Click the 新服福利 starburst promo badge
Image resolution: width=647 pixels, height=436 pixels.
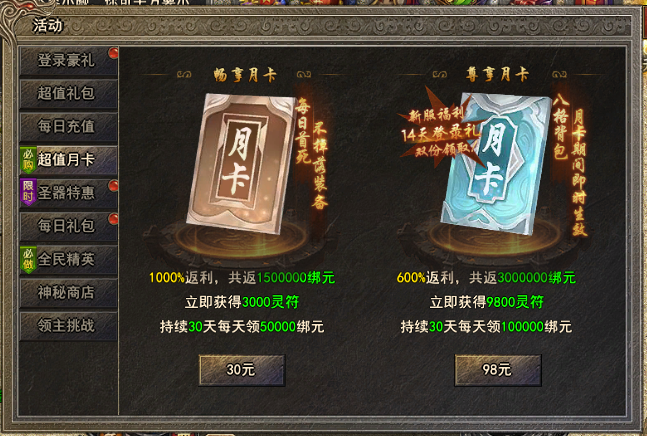point(439,131)
